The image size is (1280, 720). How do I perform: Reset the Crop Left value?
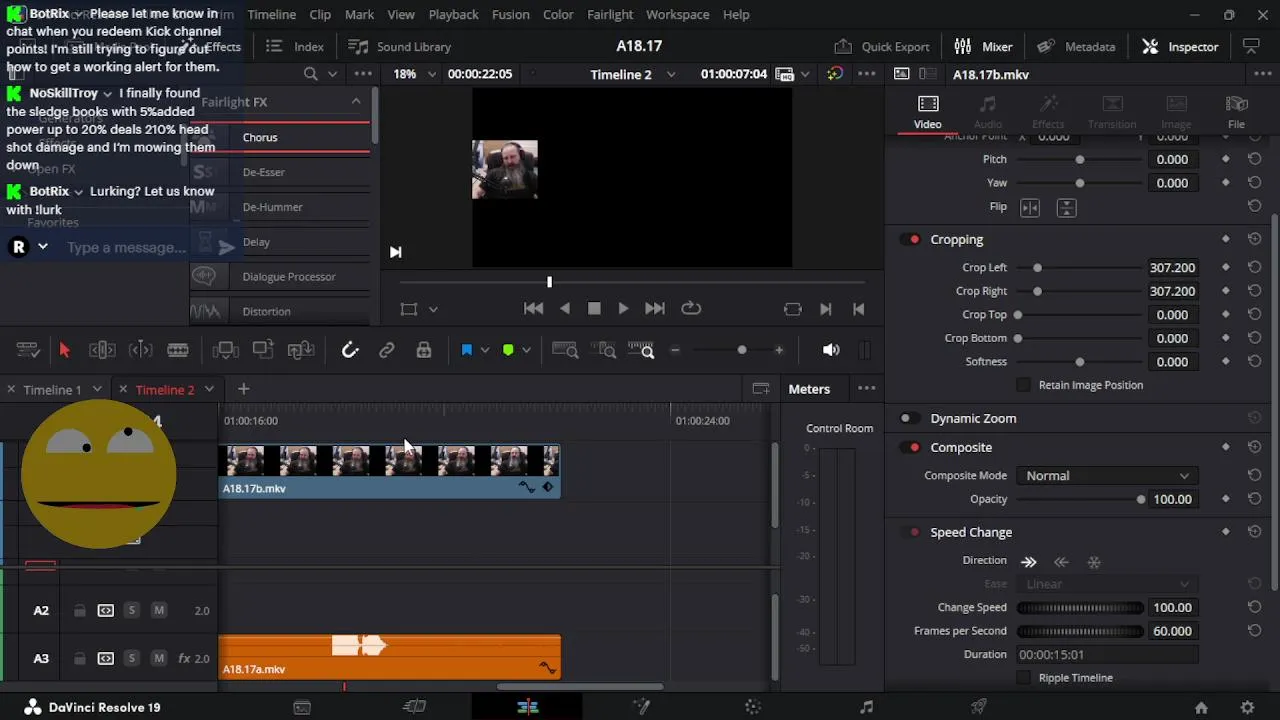1254,268
